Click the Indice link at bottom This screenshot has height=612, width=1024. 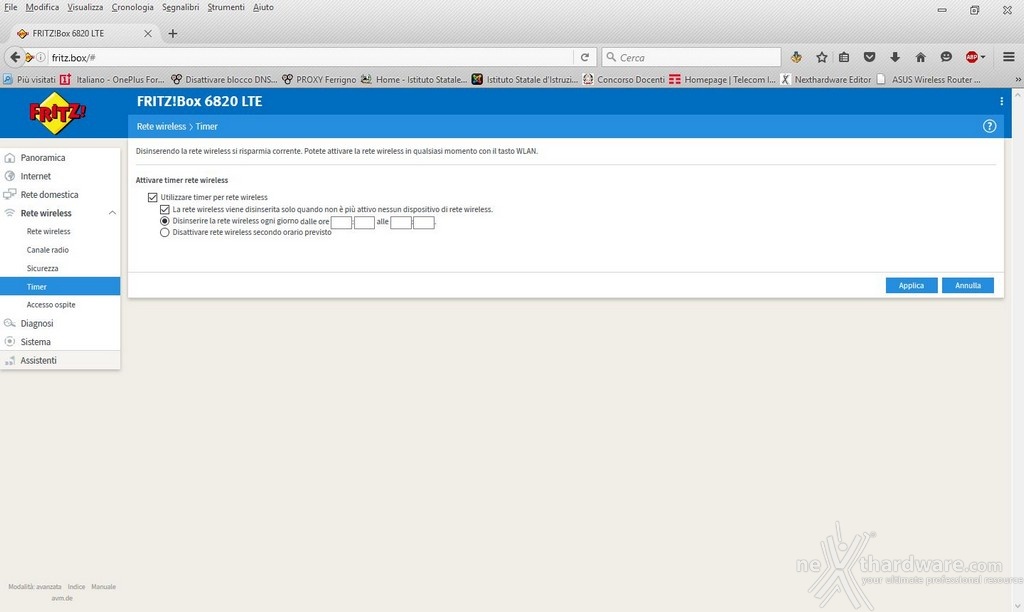pos(76,587)
